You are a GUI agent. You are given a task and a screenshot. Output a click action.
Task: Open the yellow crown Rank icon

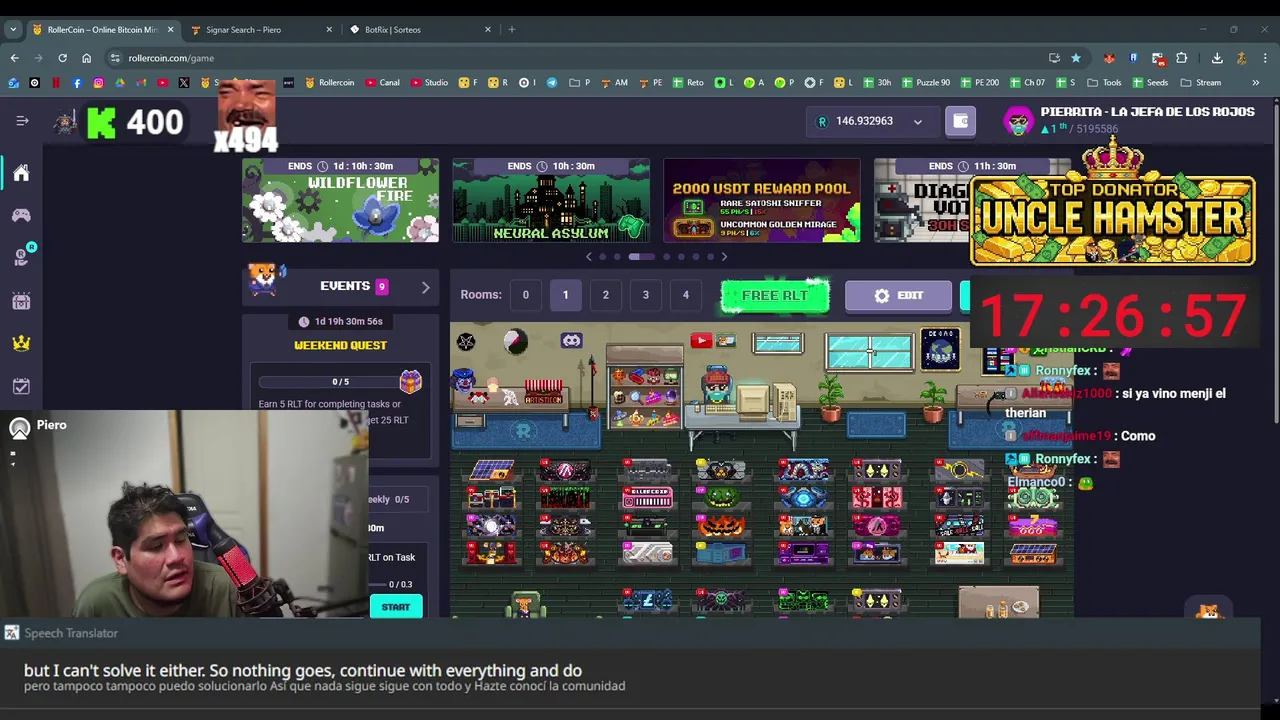21,343
